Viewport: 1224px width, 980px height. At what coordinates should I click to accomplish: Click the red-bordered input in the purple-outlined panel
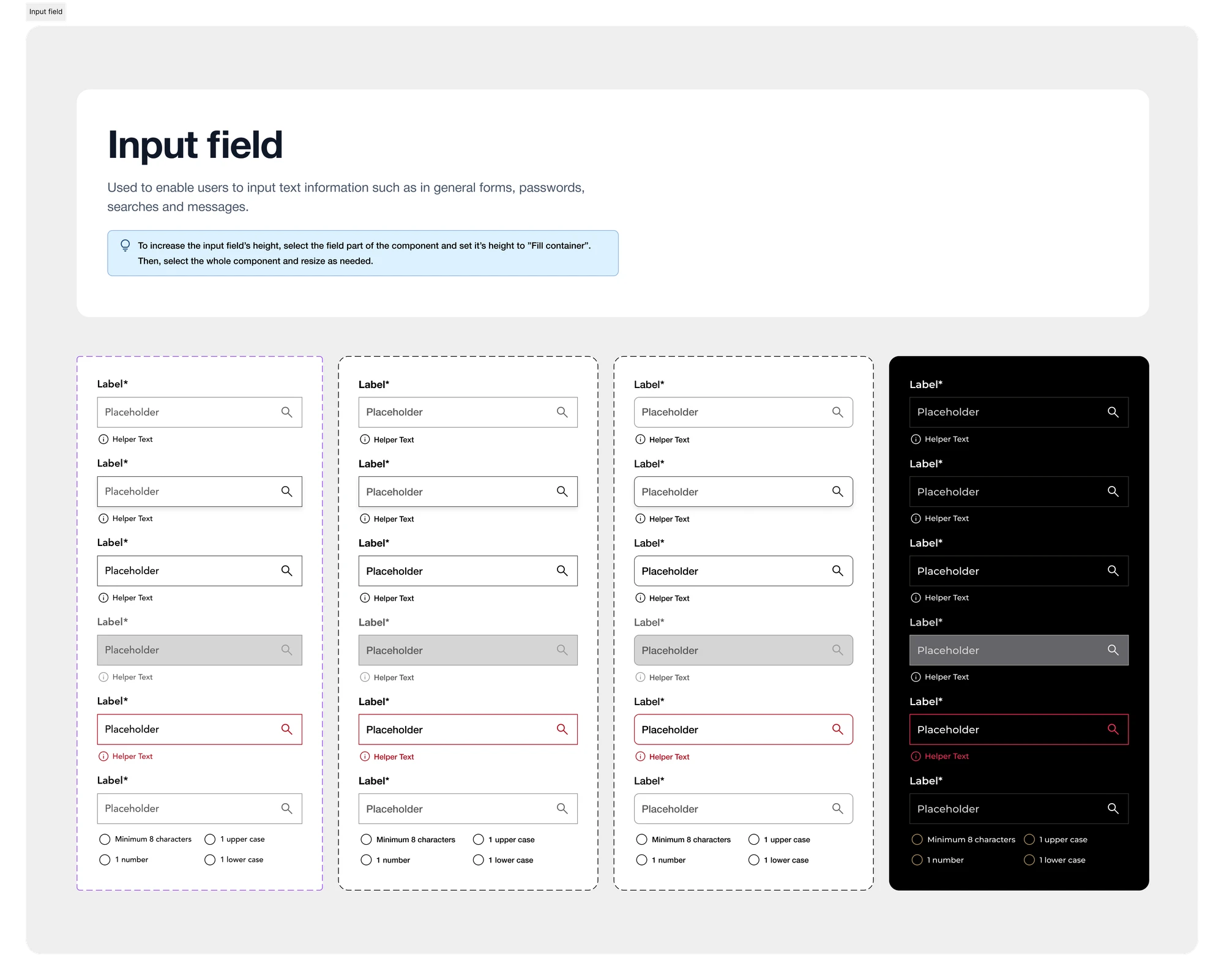(200, 729)
